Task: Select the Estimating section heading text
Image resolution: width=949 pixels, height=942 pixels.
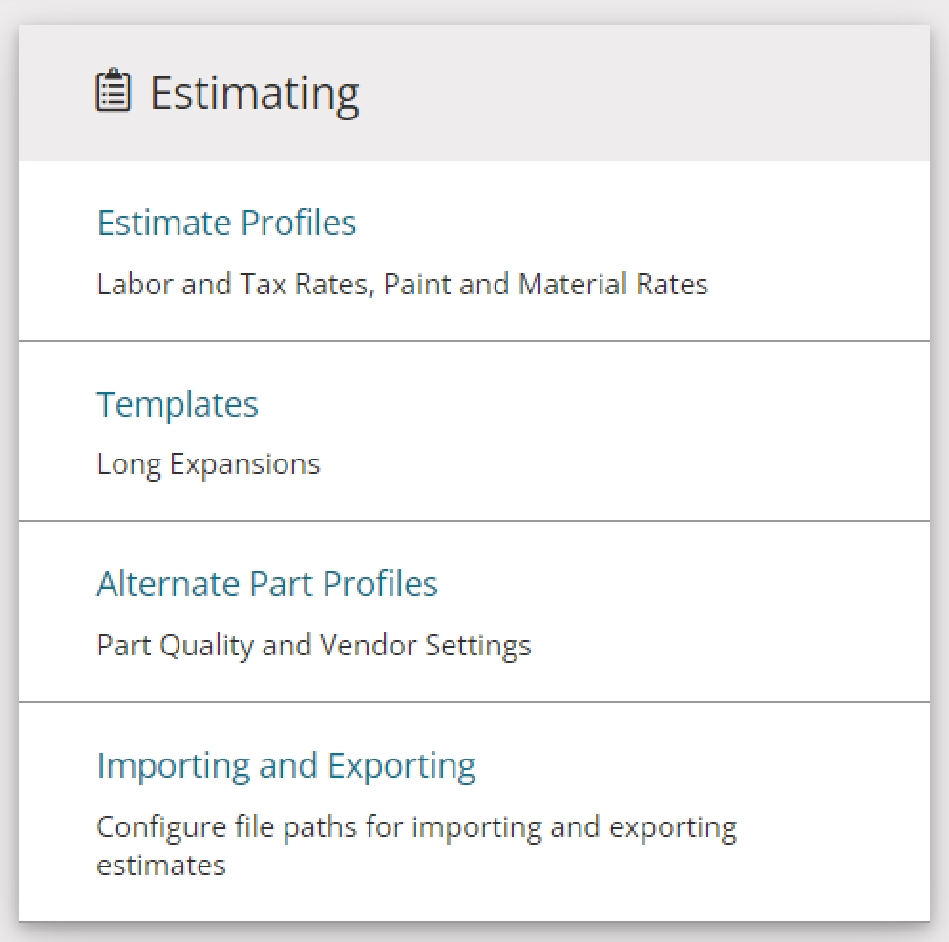Action: tap(255, 94)
